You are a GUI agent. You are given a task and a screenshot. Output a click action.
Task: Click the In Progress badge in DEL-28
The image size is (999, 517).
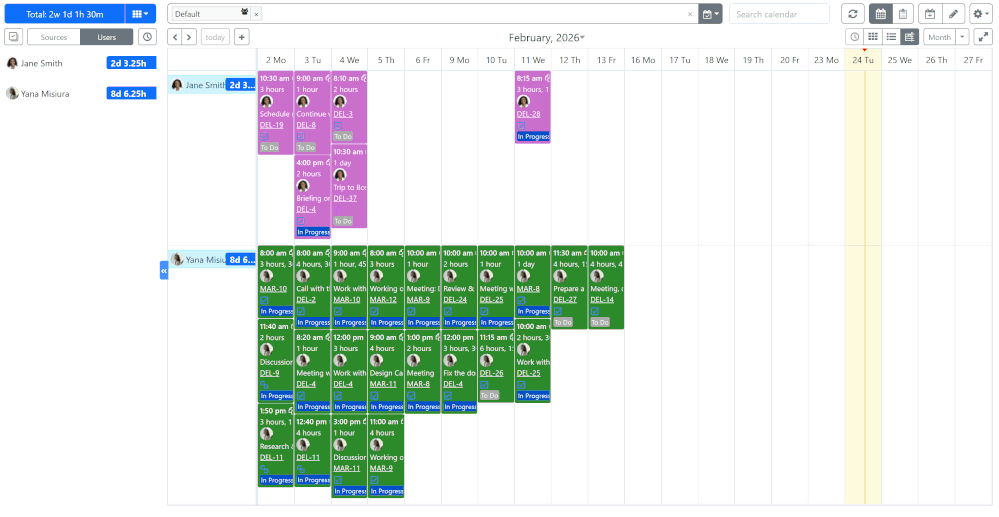tap(533, 136)
